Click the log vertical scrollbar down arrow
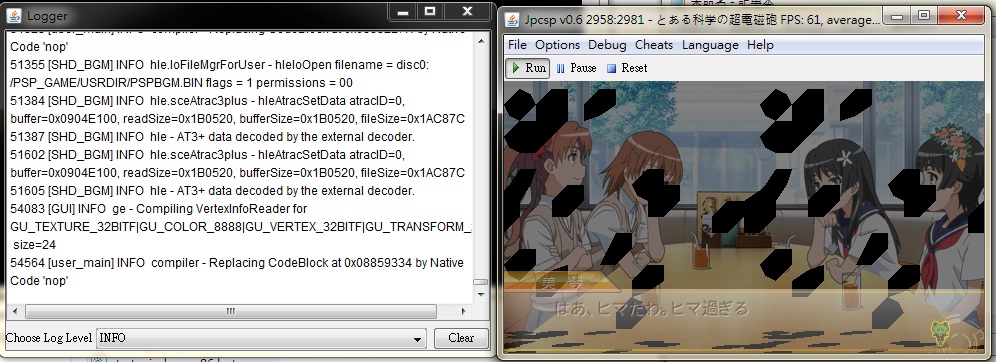The height and width of the screenshot is (362, 996). point(481,294)
